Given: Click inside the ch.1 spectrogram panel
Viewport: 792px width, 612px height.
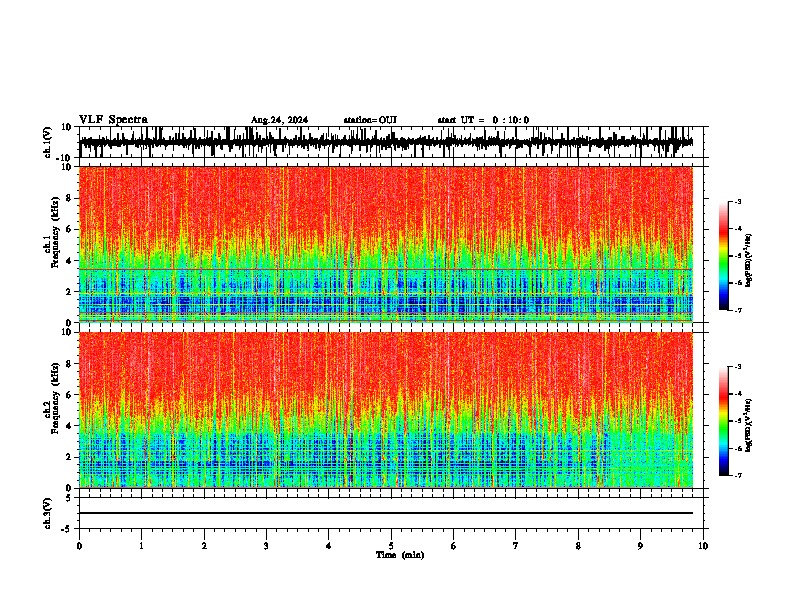Looking at the screenshot, I should (386, 244).
